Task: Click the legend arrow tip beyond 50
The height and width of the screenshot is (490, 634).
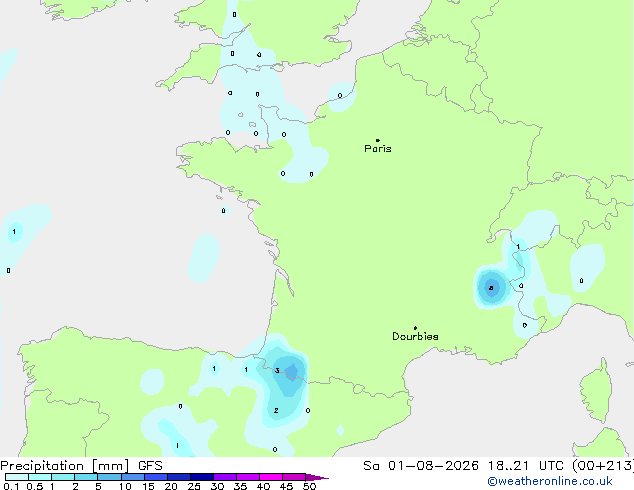Action: 318,477
